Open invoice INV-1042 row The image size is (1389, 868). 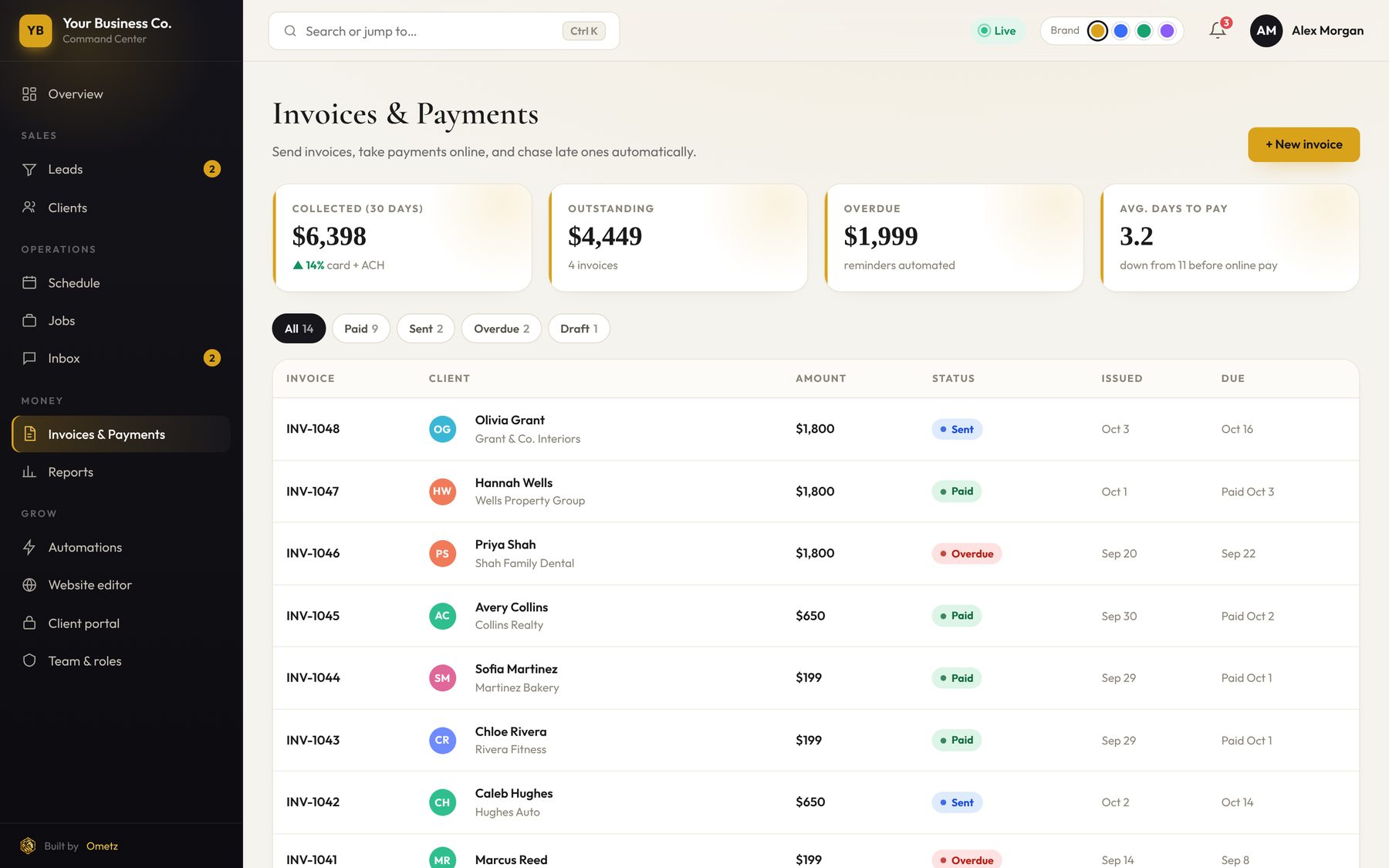pos(816,802)
